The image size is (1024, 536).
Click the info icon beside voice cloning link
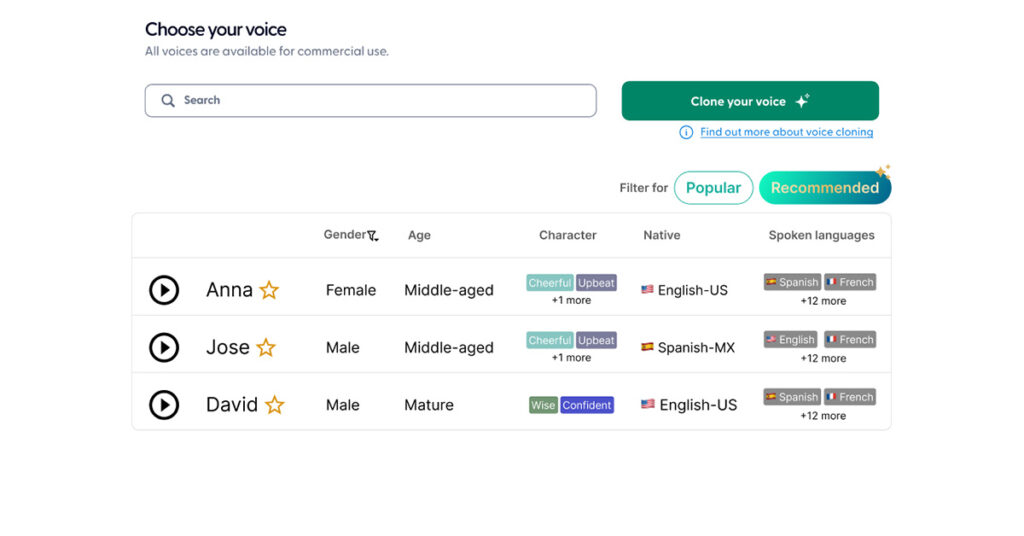point(686,132)
